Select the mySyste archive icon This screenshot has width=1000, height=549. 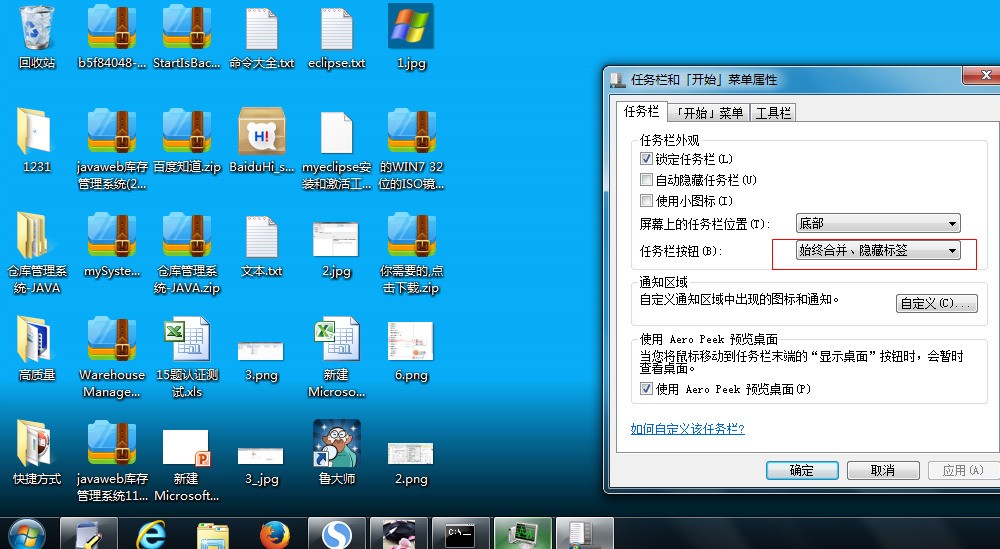click(x=112, y=235)
